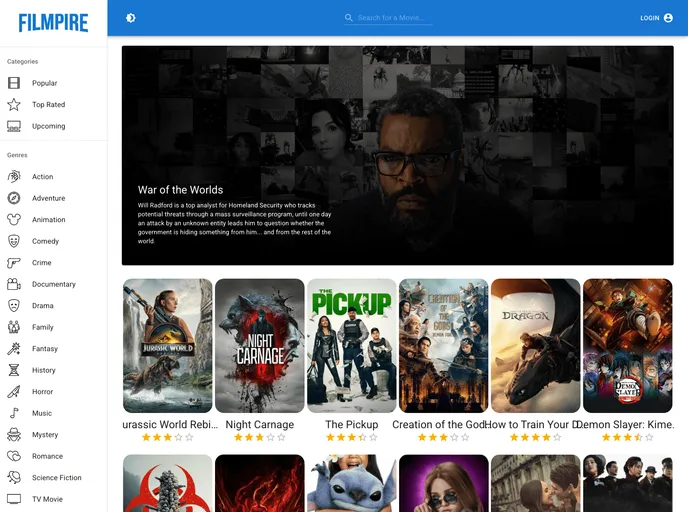
Task: Open the Creation of the Gods poster
Action: tap(444, 346)
